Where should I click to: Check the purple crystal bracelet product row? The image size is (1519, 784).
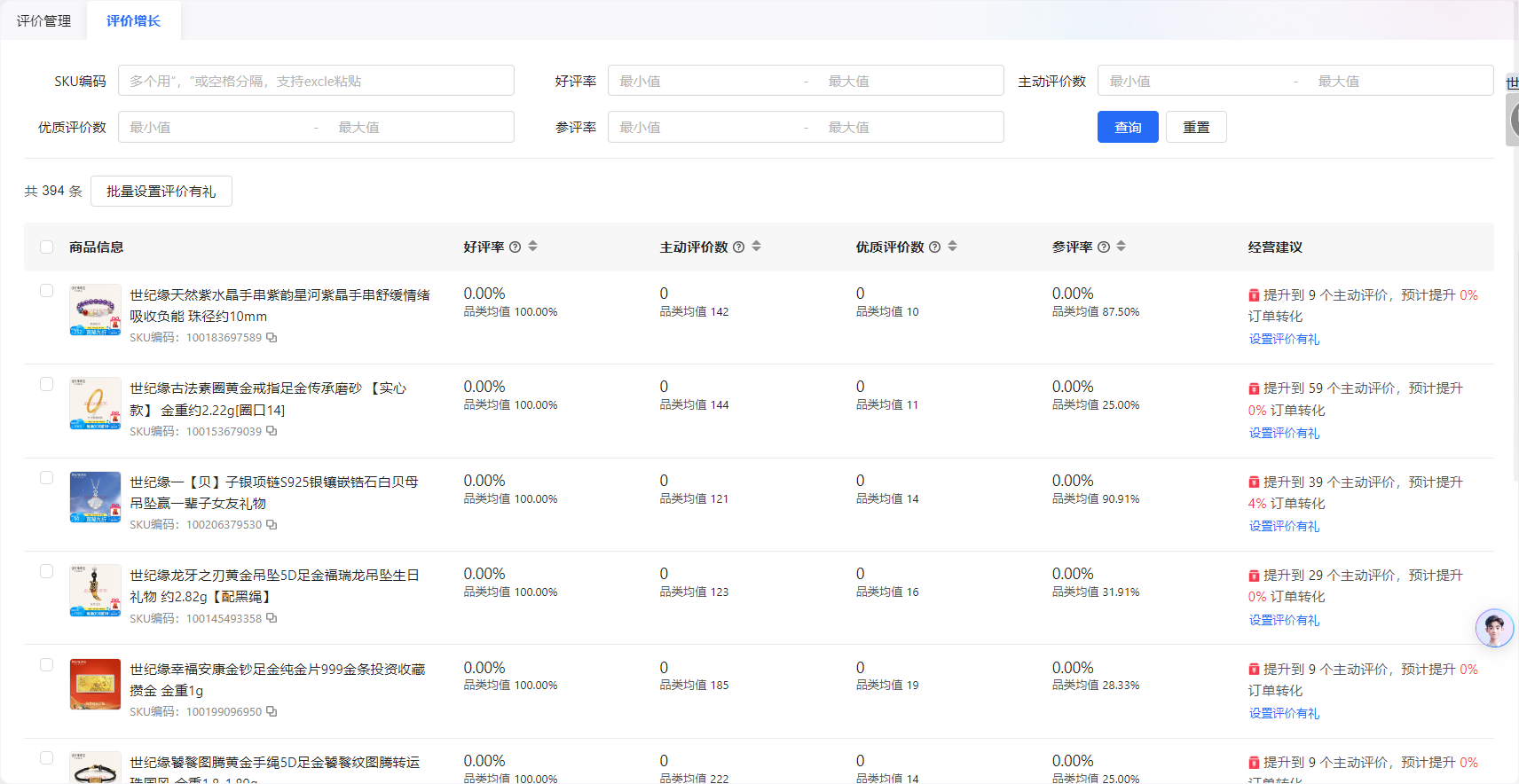pos(47,291)
